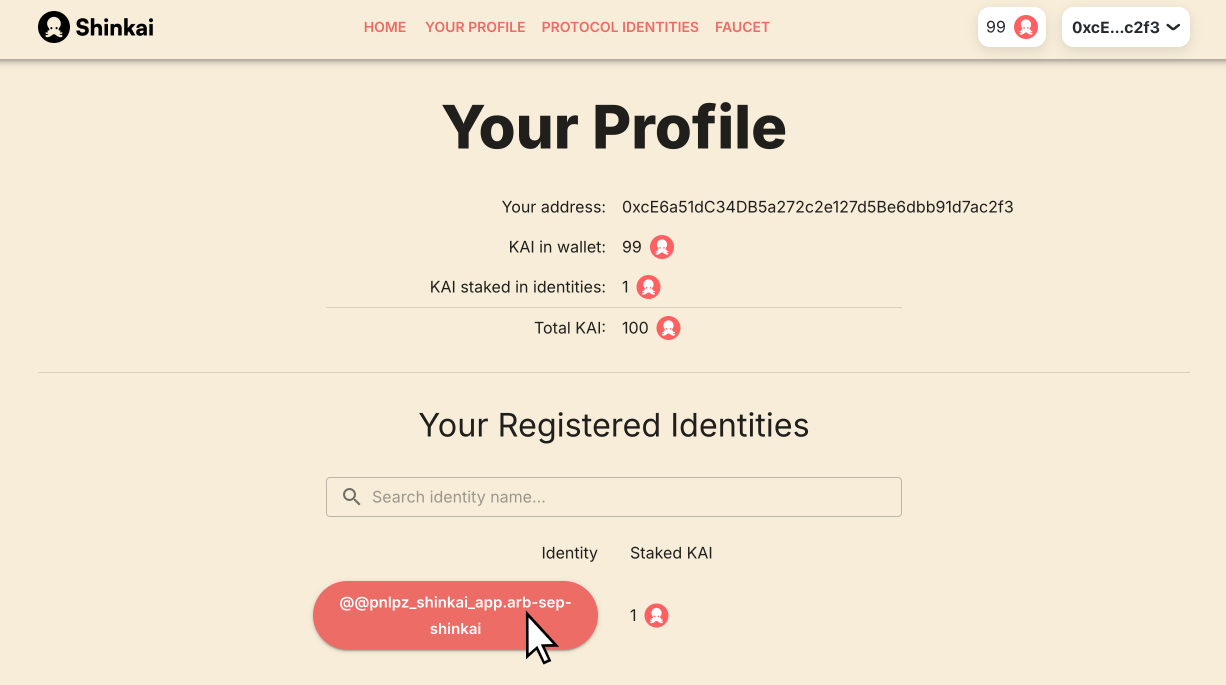Click the Shinkai logo icon
The height and width of the screenshot is (685, 1226).
pos(53,26)
